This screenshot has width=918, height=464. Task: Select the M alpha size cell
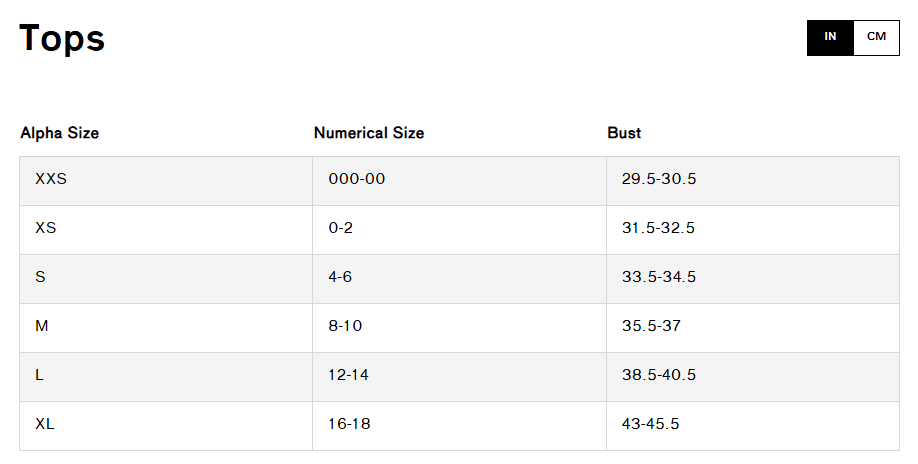click(x=166, y=328)
